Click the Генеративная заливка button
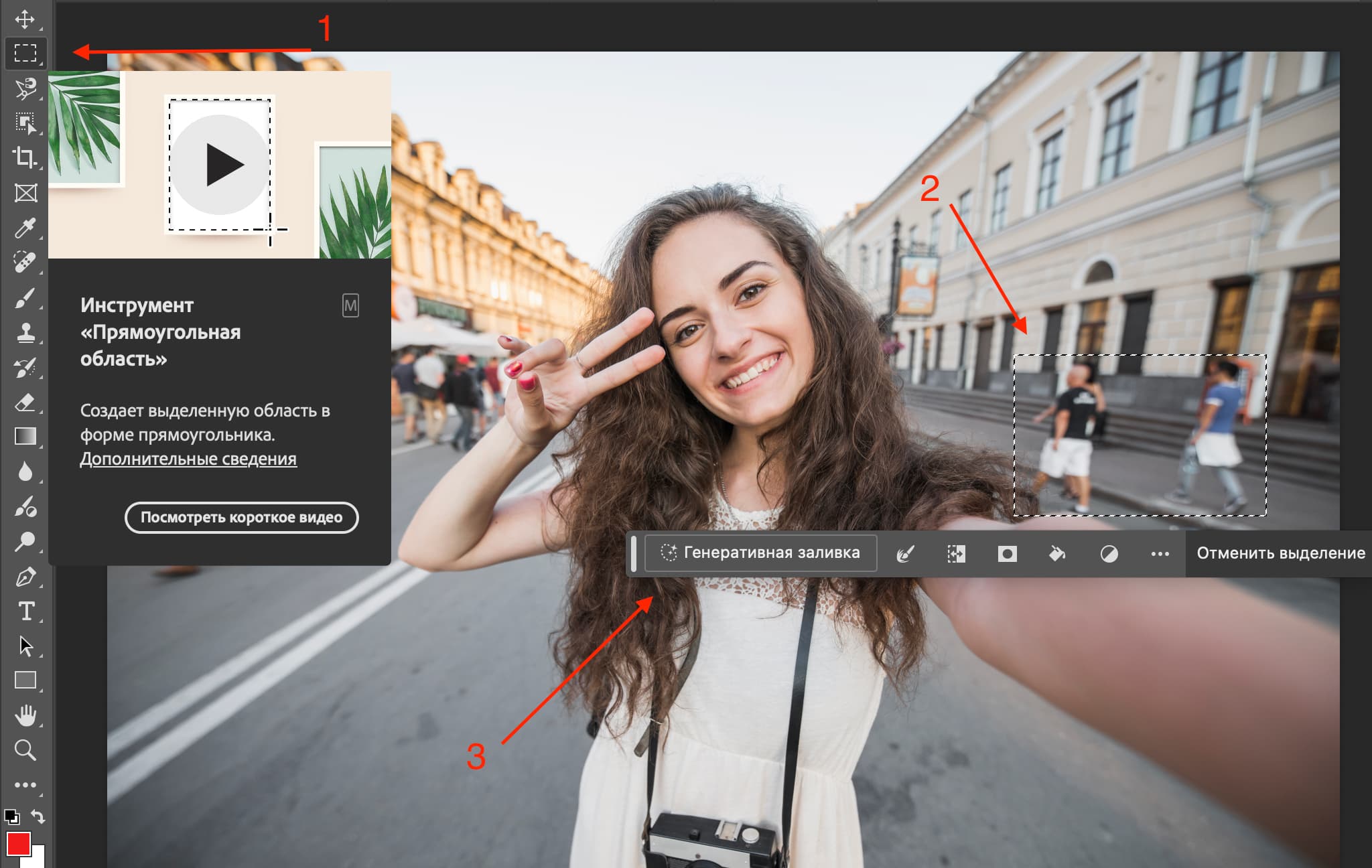 click(x=760, y=553)
